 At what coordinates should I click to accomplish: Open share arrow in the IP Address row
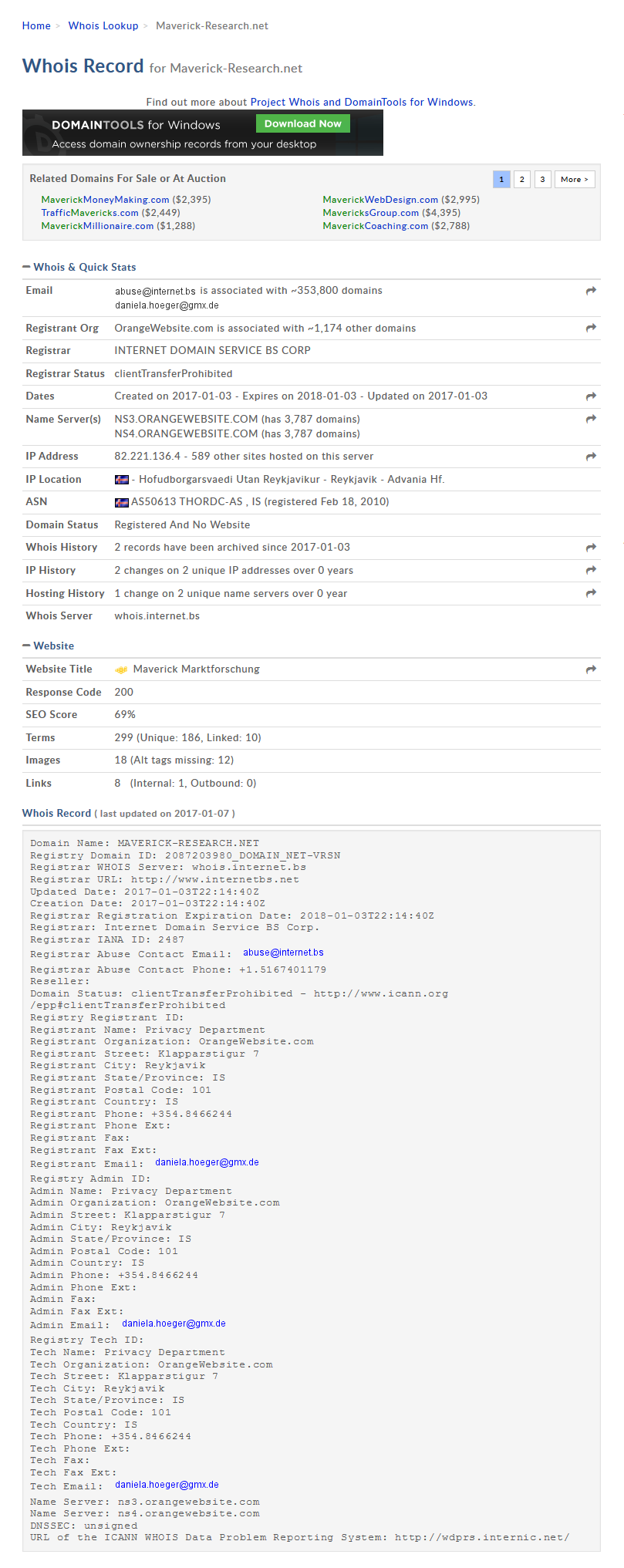[x=591, y=457]
